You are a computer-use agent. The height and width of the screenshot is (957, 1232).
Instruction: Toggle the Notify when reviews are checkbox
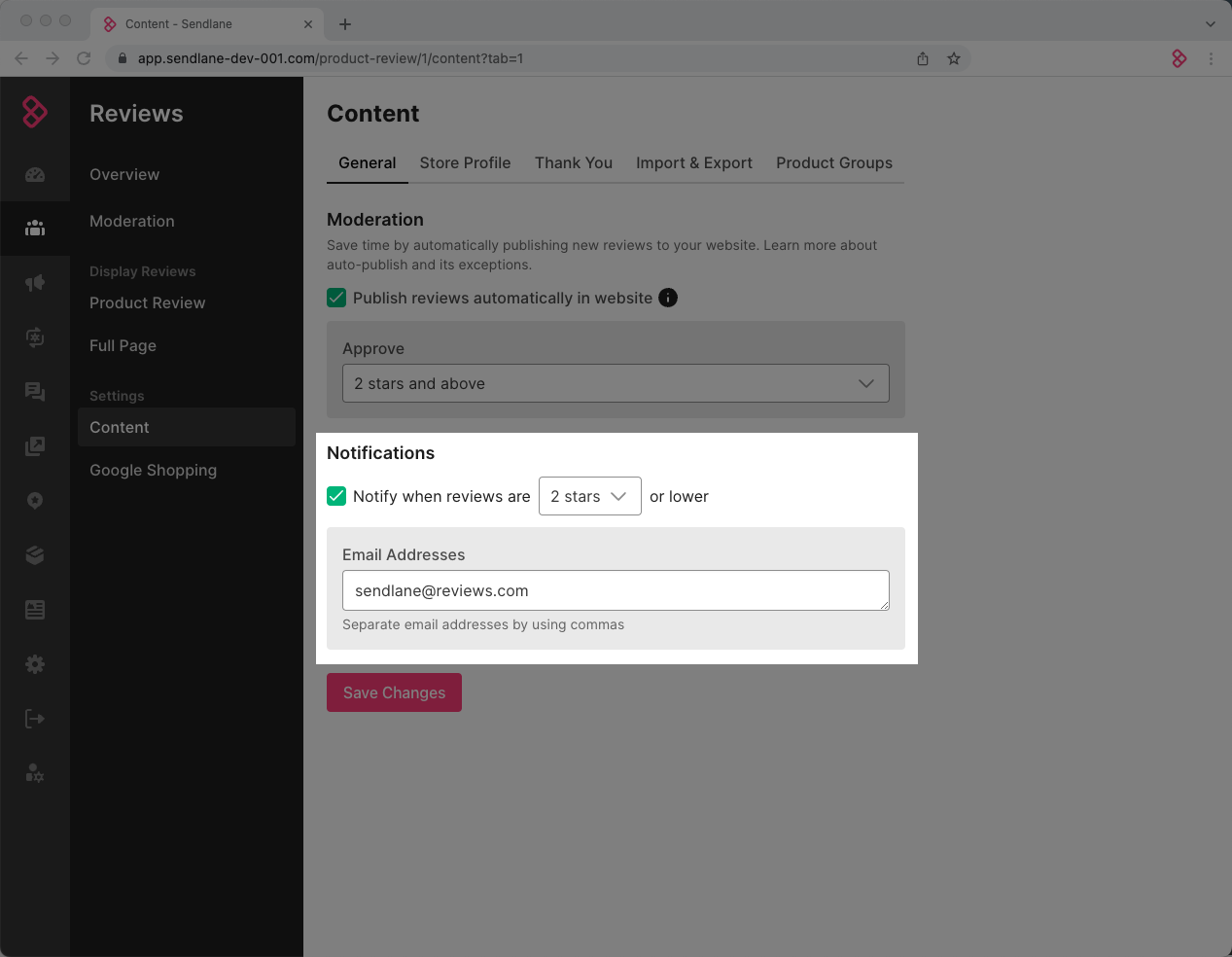336,496
